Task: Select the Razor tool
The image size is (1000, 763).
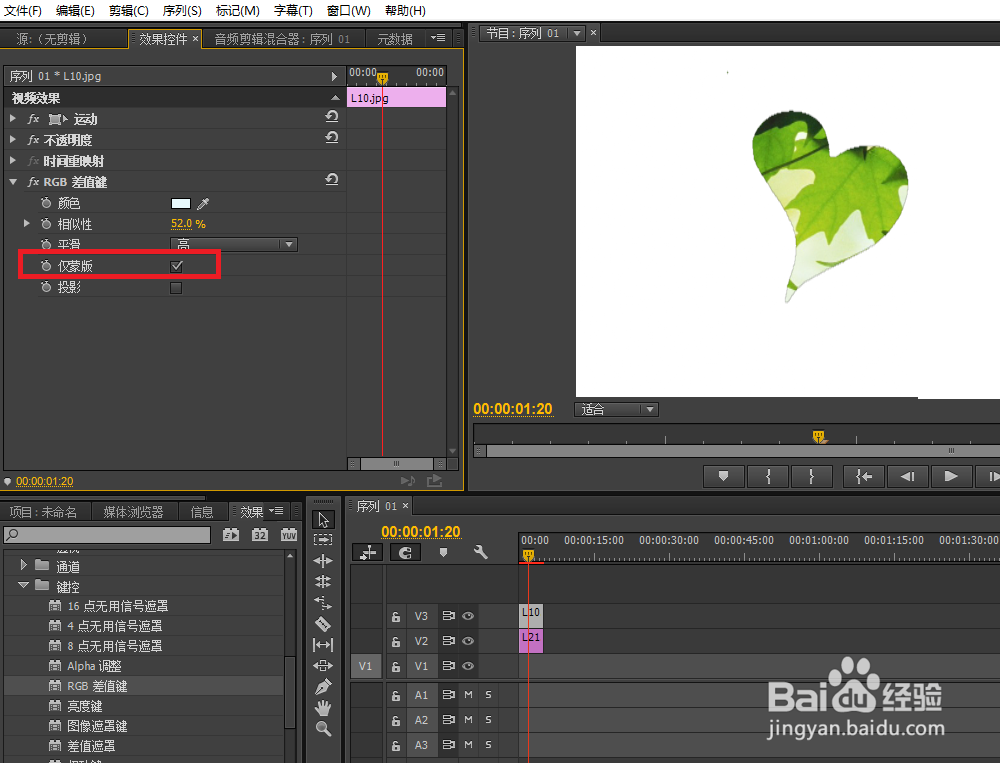Action: tap(323, 624)
